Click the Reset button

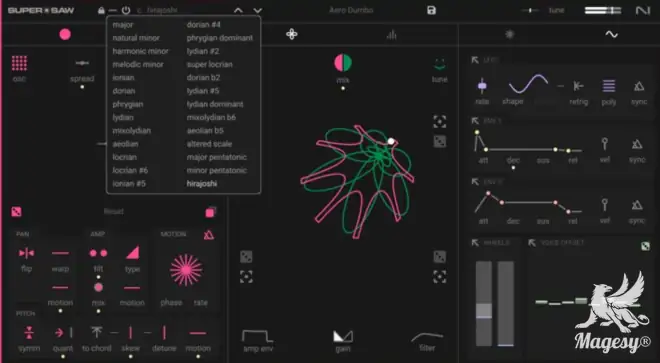(114, 211)
